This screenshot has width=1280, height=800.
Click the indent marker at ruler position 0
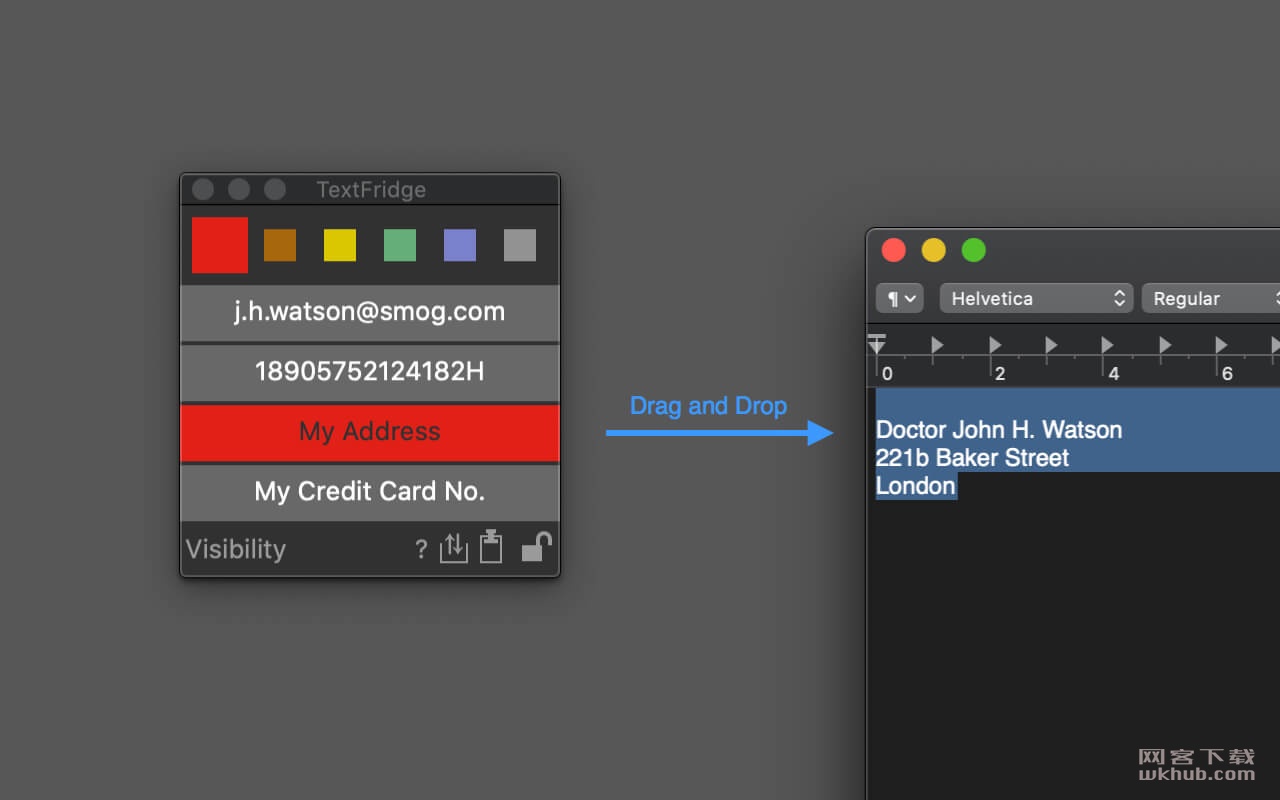pos(877,343)
